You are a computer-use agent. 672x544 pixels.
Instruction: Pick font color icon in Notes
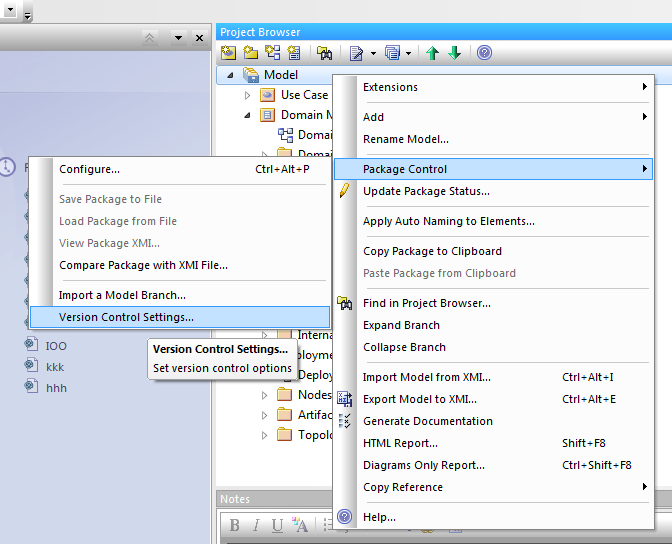coord(300,526)
